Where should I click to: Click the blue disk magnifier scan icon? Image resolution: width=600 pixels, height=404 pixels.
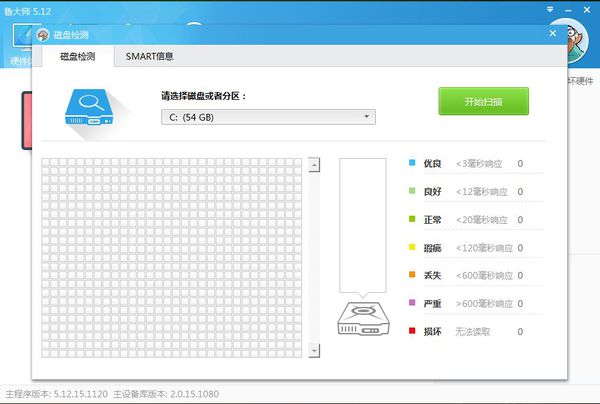89,107
